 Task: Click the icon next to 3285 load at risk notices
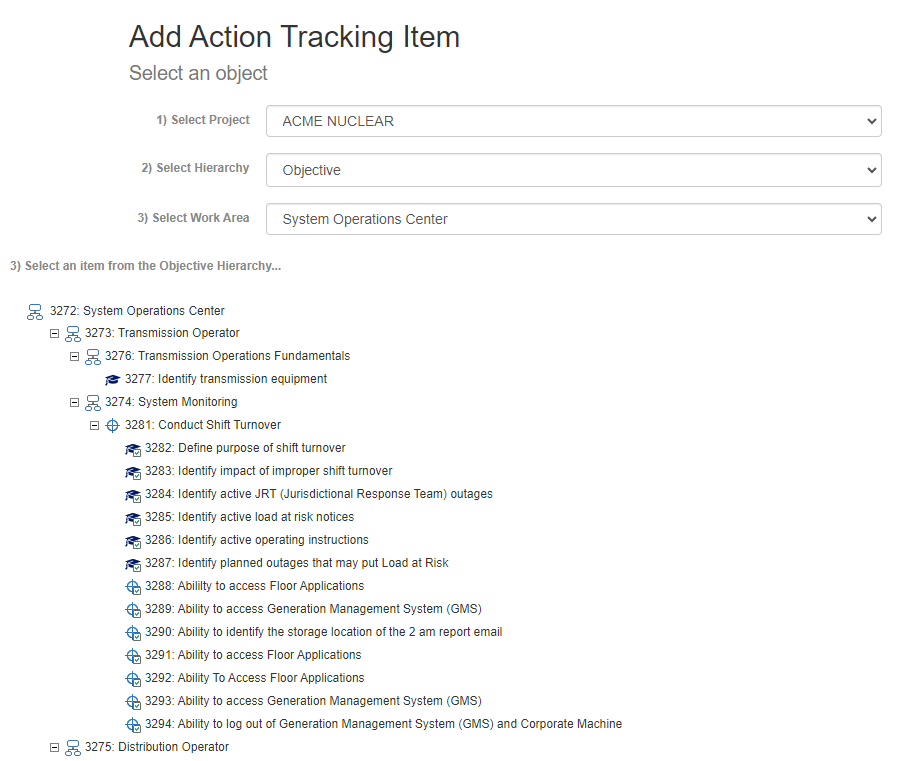133,518
